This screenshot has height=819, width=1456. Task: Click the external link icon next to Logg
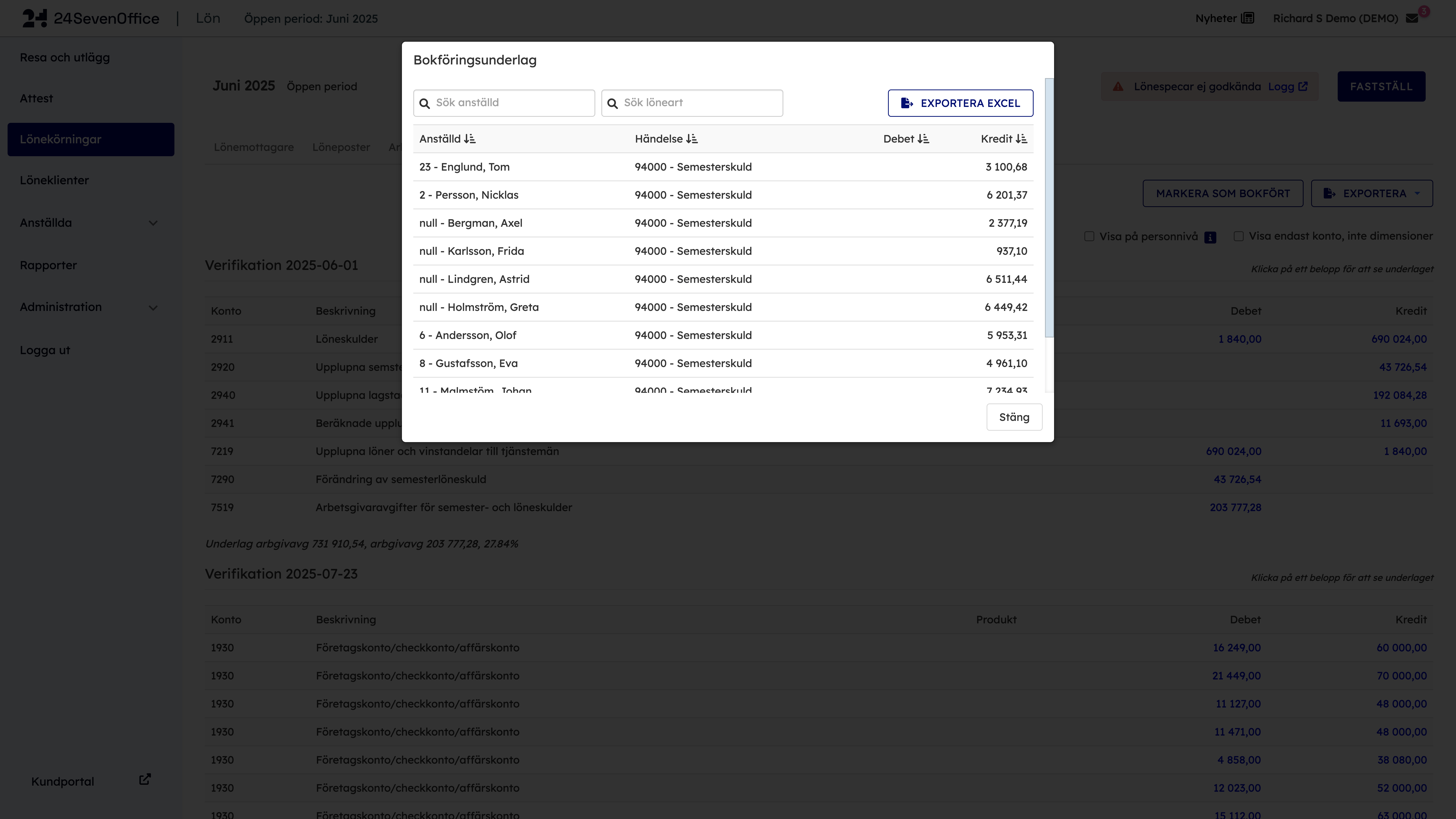1303,86
